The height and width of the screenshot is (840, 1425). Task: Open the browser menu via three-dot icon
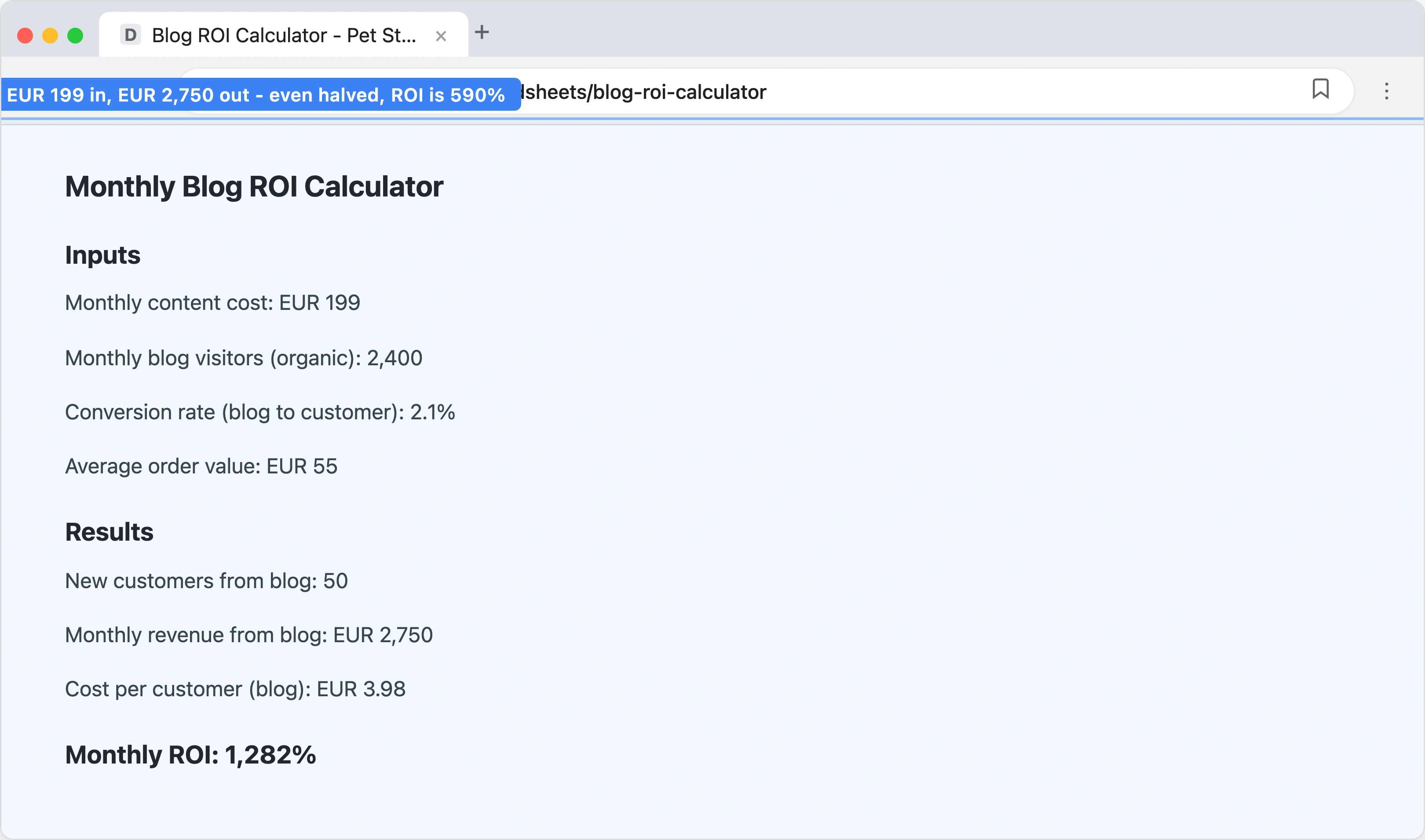pyautogui.click(x=1387, y=91)
